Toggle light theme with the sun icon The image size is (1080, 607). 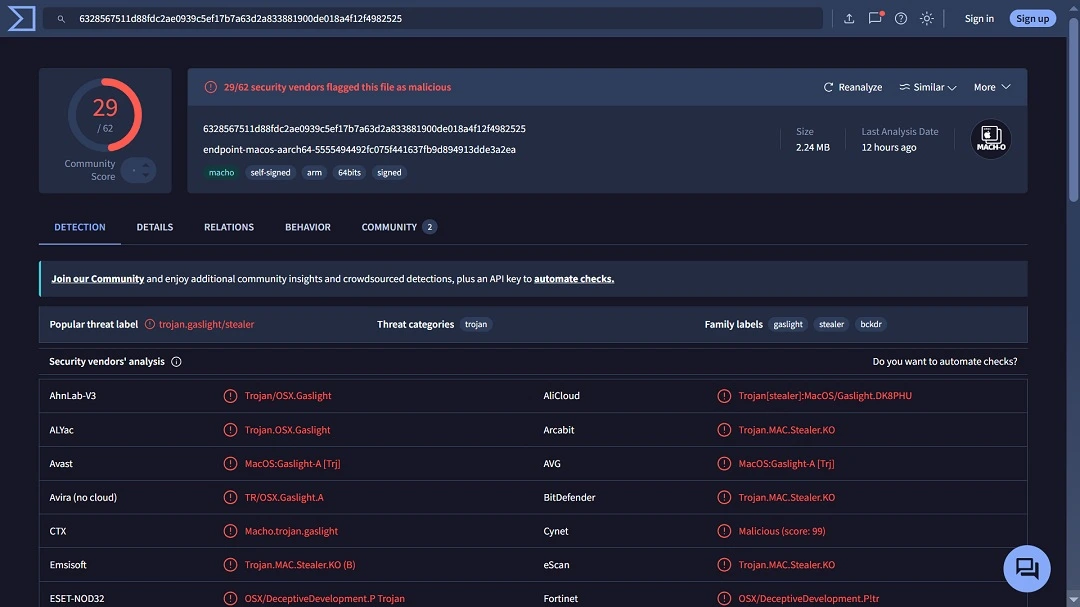[926, 19]
